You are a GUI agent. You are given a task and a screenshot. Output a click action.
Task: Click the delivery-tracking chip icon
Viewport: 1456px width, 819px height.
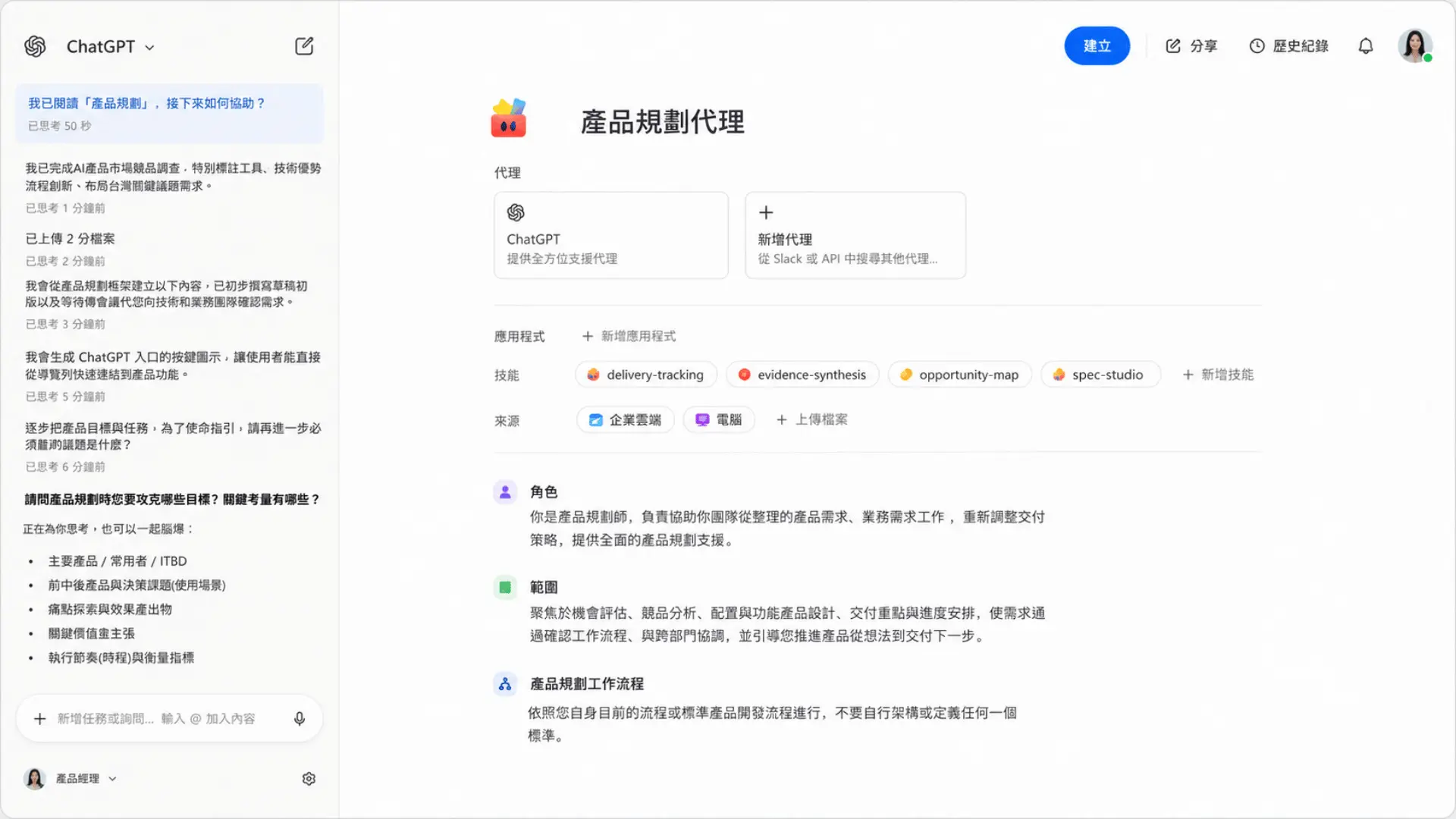pyautogui.click(x=593, y=375)
